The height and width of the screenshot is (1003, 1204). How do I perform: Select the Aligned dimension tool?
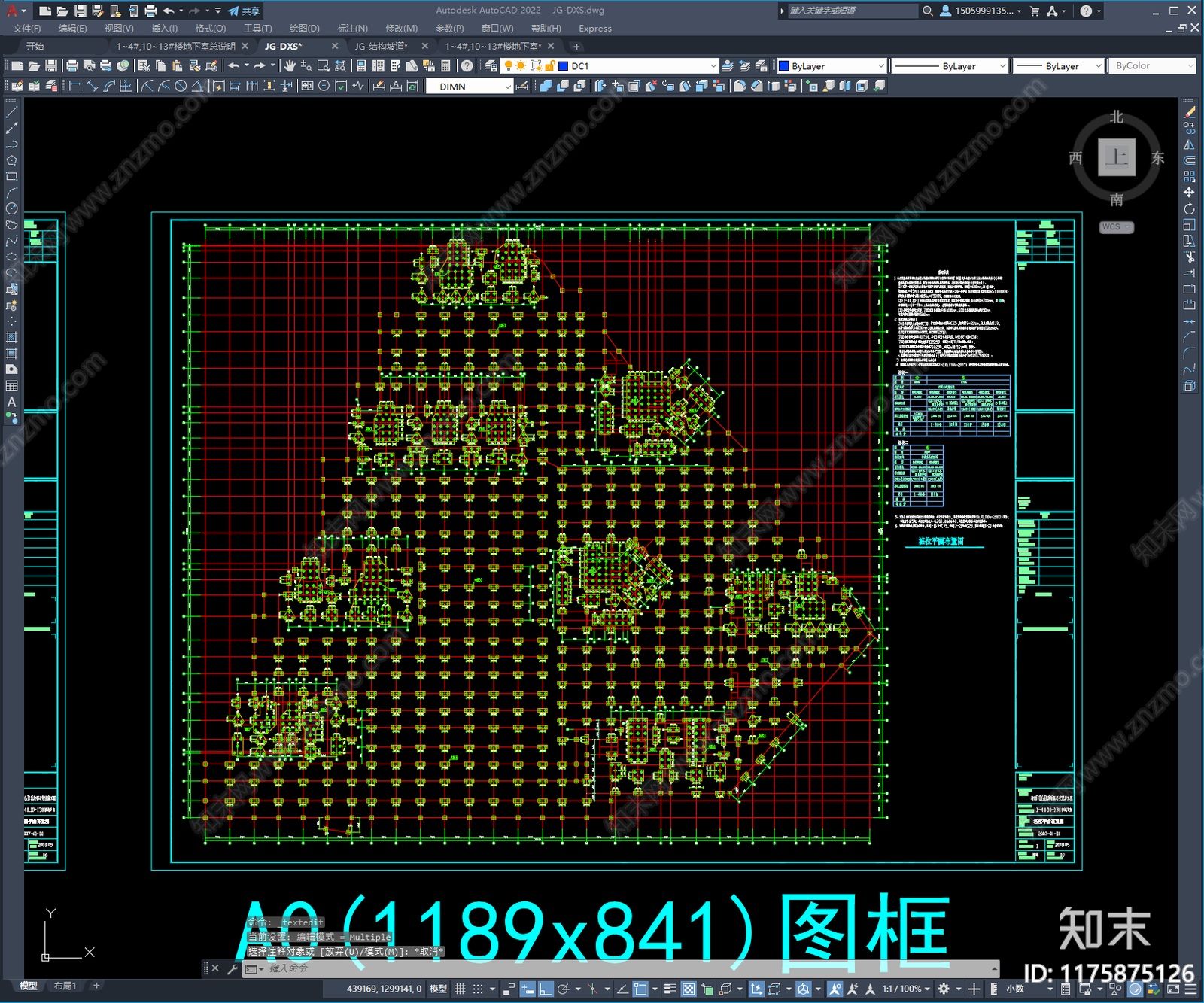(92, 86)
